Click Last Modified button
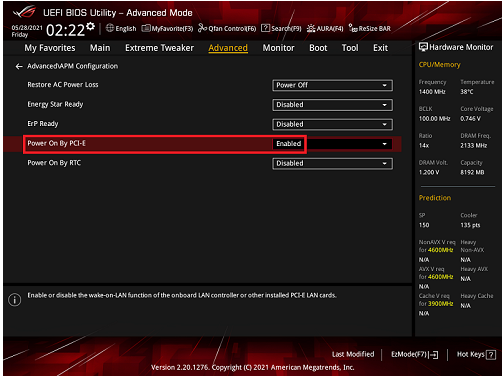This screenshot has height=378, width=502. 353,354
